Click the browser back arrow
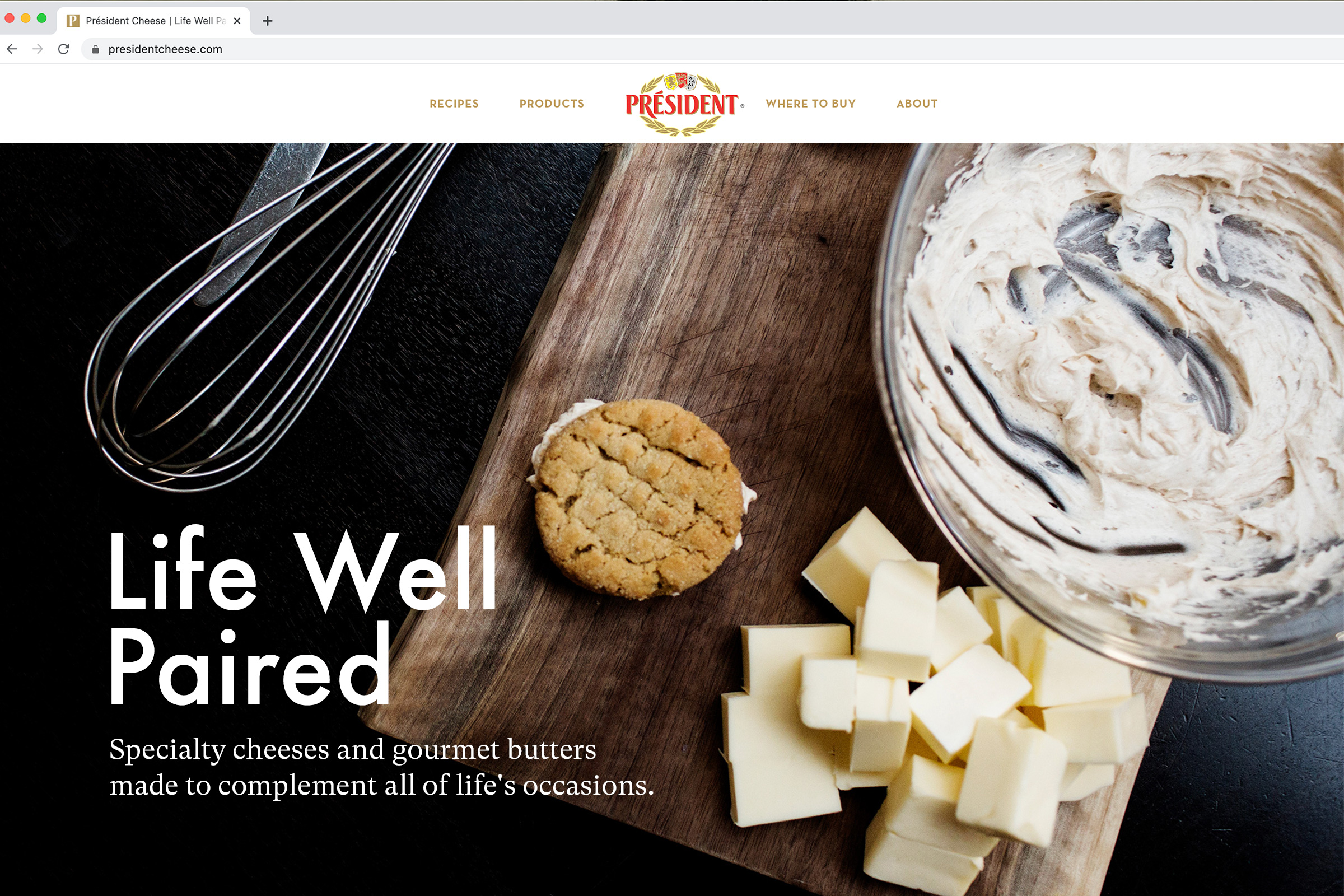The height and width of the screenshot is (896, 1344). (12, 49)
